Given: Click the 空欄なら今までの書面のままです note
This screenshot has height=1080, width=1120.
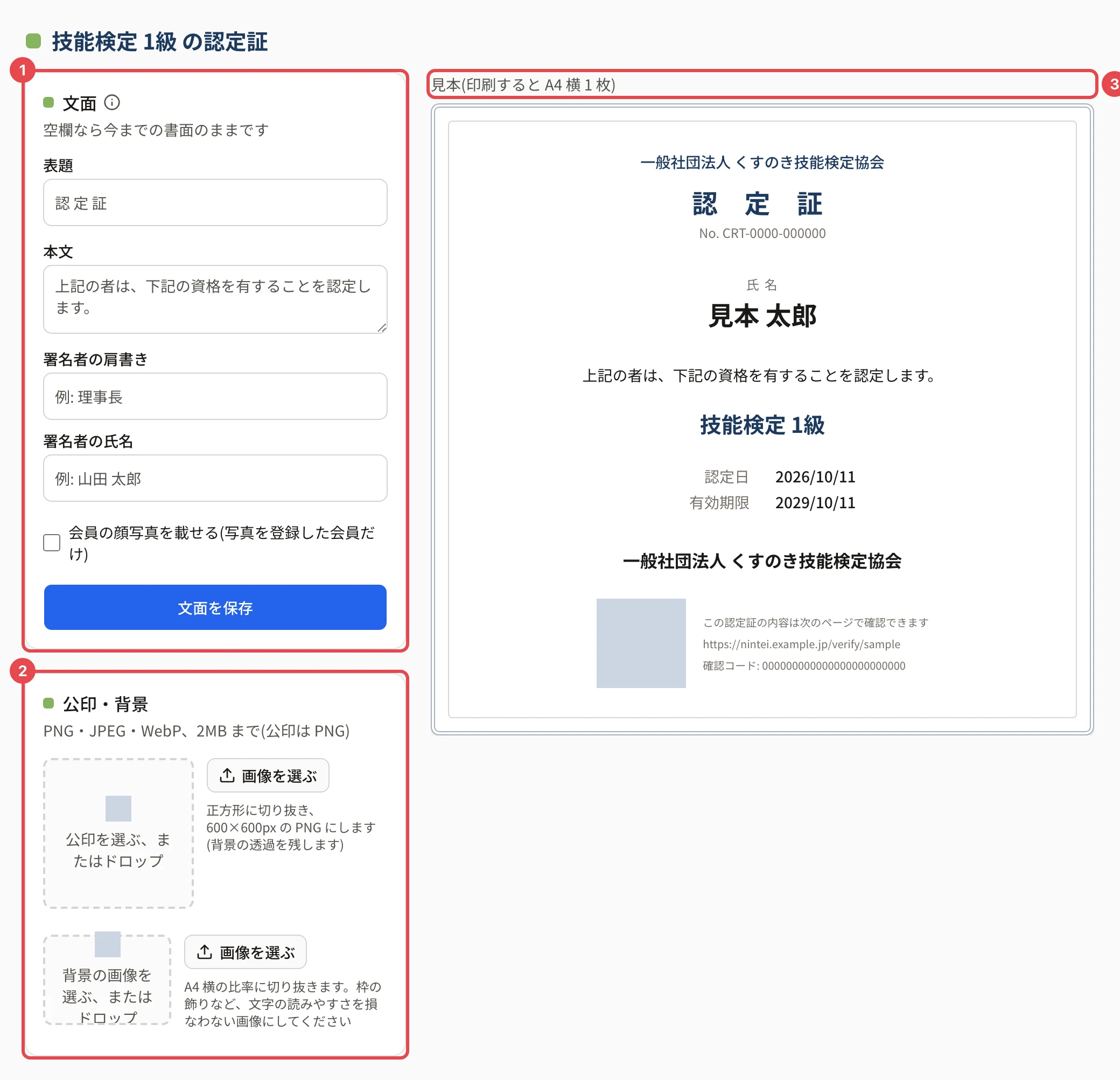Looking at the screenshot, I should point(156,130).
